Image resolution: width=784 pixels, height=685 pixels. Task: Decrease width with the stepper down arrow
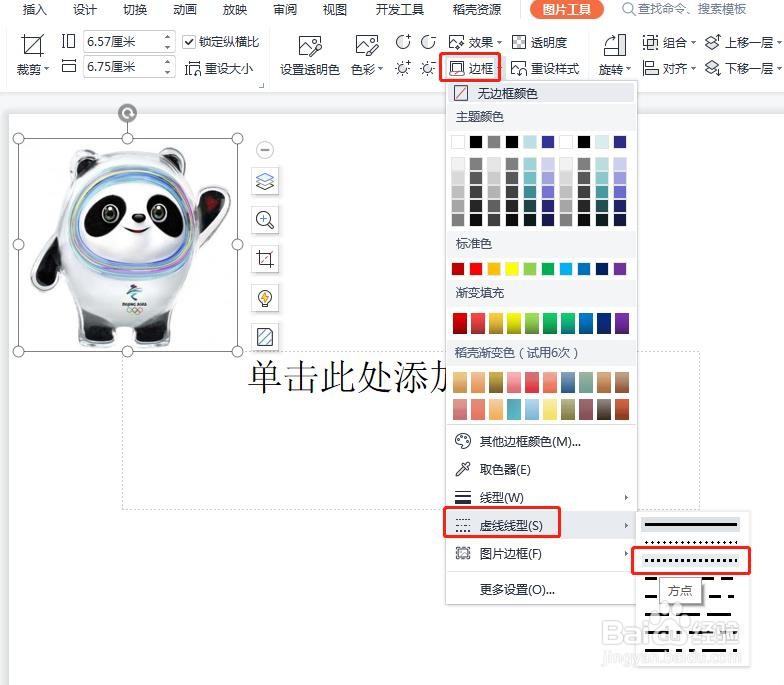(x=168, y=72)
